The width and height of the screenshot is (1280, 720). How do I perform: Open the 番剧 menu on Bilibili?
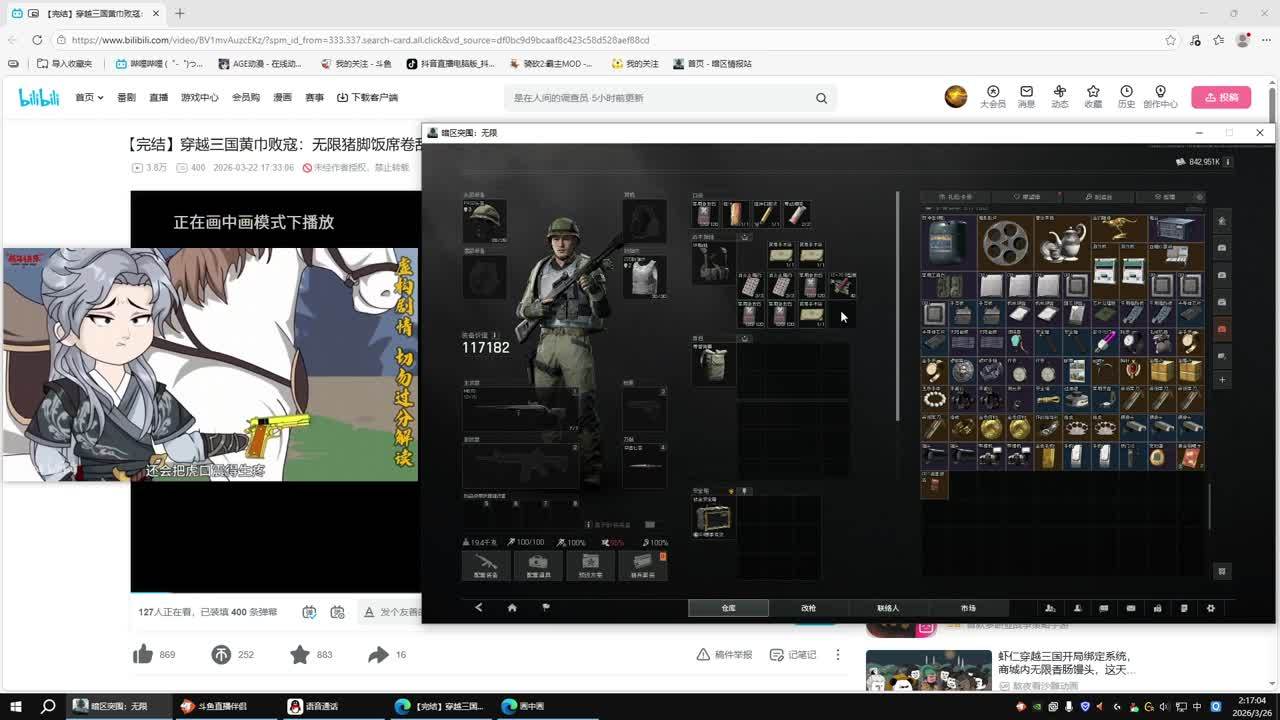point(126,98)
